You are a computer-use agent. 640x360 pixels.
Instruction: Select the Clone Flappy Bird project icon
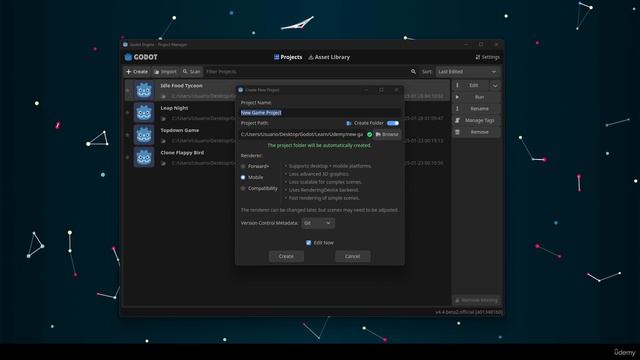144,158
